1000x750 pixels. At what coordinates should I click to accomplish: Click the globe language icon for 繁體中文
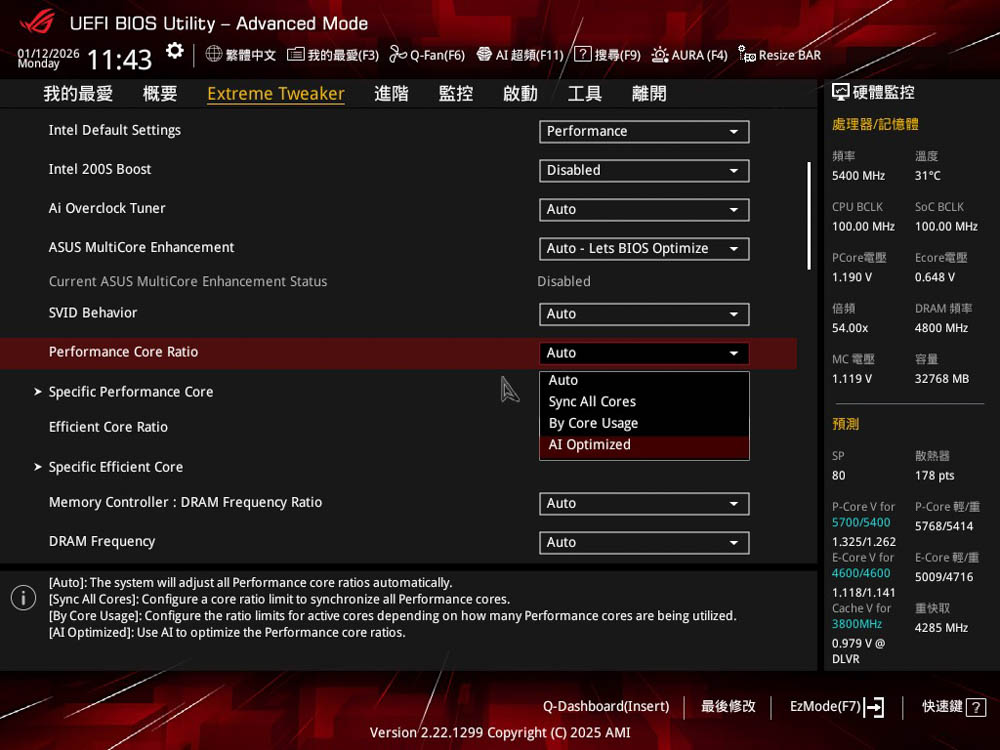[x=214, y=55]
